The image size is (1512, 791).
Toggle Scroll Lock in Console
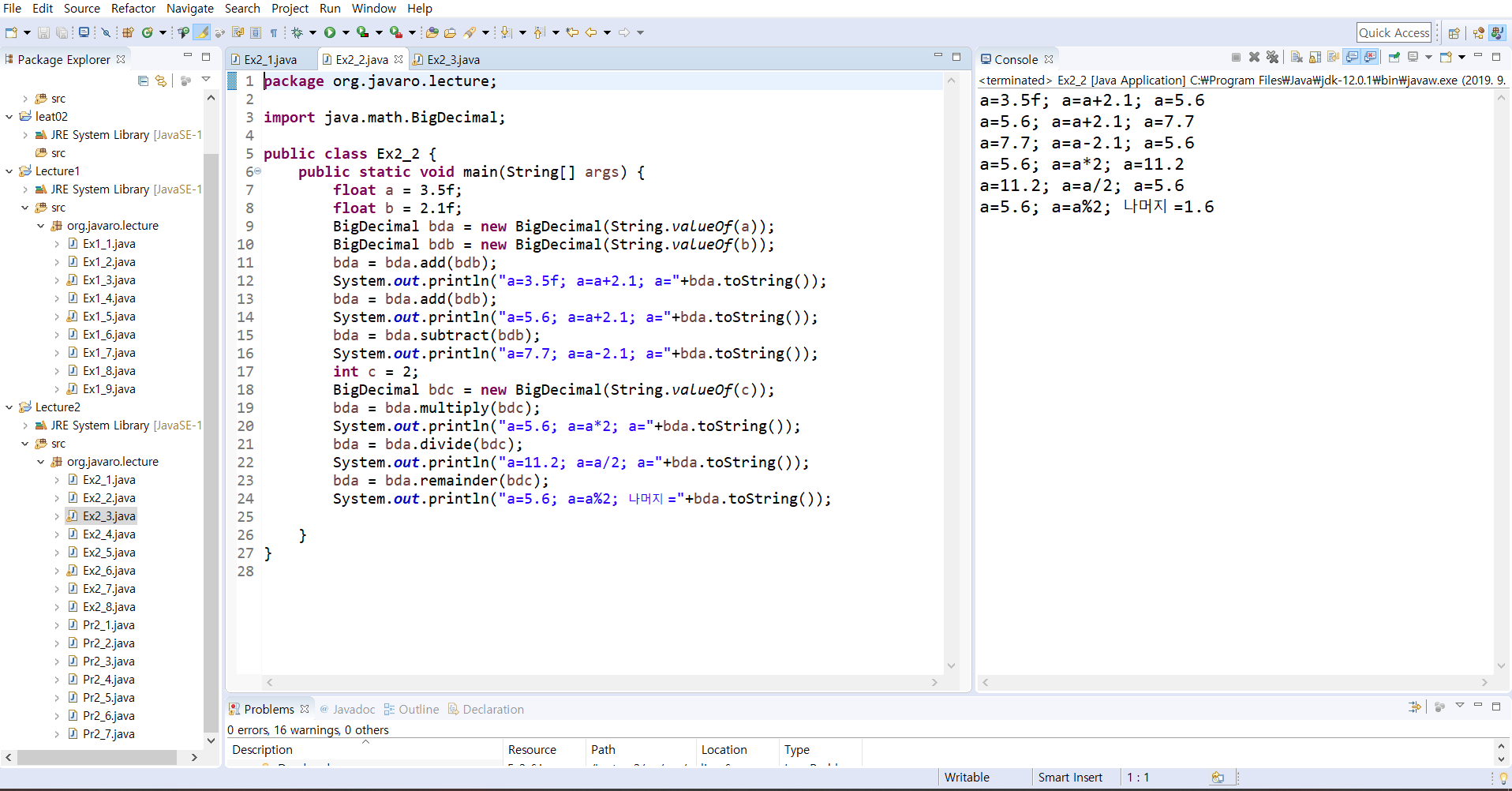[x=1315, y=57]
